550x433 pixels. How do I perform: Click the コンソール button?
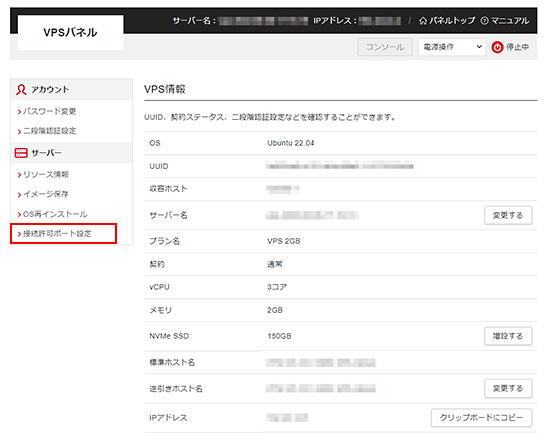(x=385, y=47)
